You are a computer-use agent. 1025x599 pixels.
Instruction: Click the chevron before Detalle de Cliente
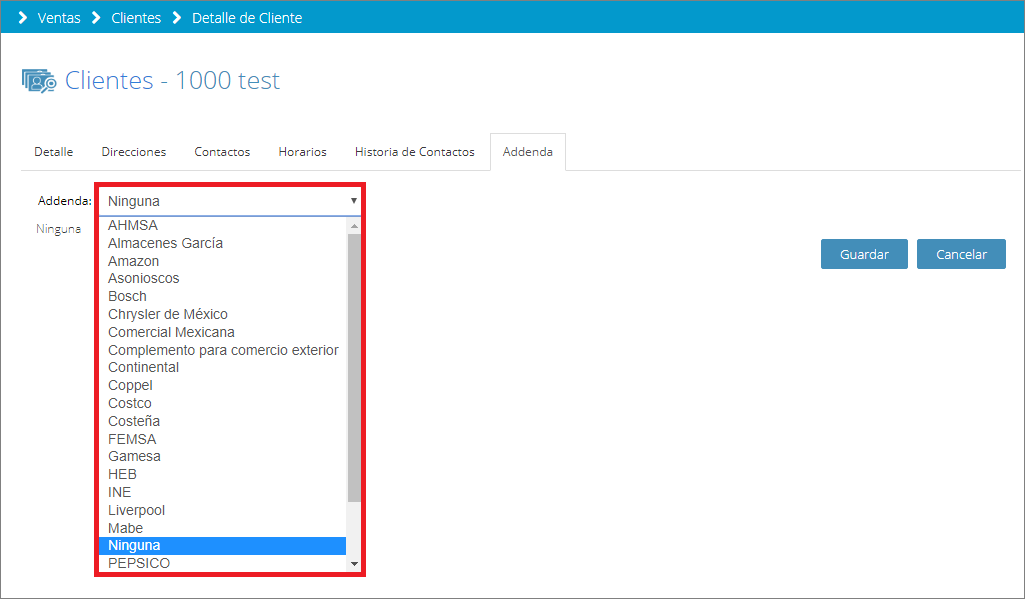click(176, 18)
